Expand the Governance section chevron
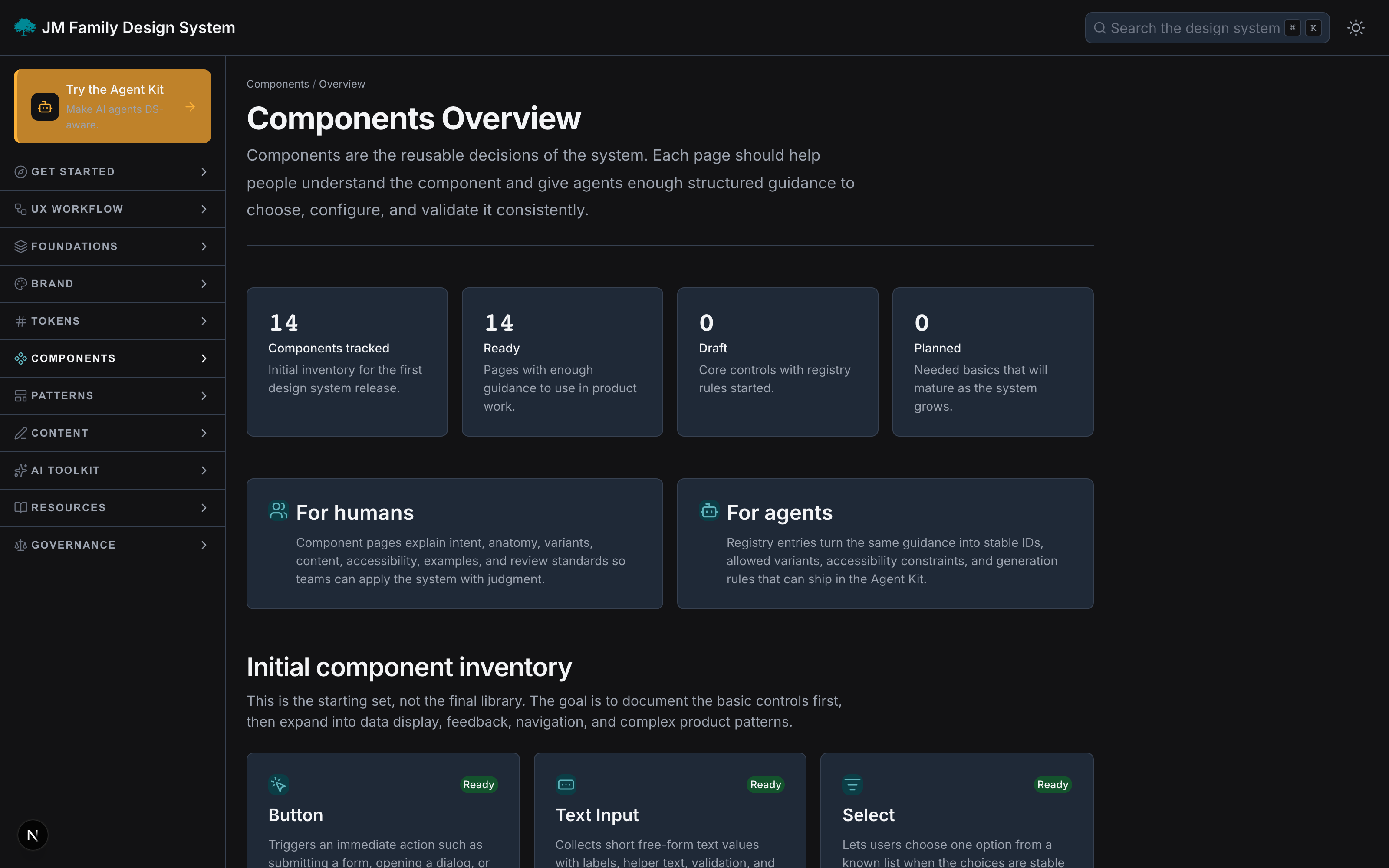Screen dimensions: 1389x868 point(204,545)
